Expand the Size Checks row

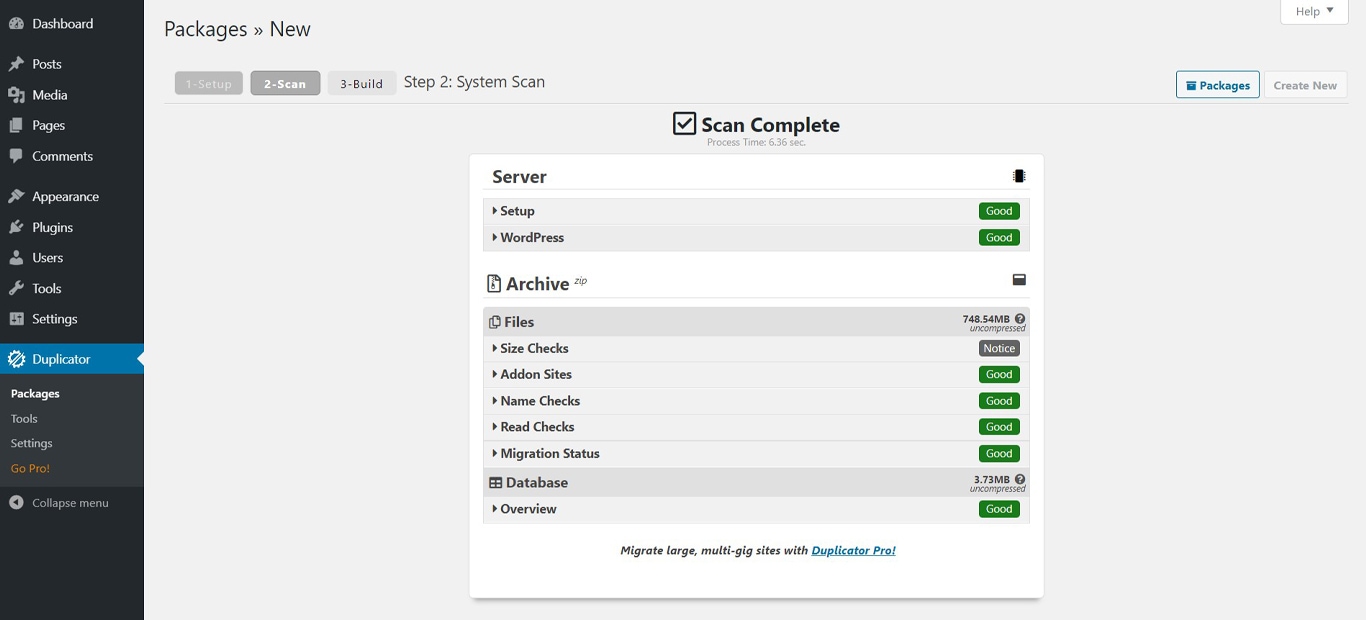[756, 348]
